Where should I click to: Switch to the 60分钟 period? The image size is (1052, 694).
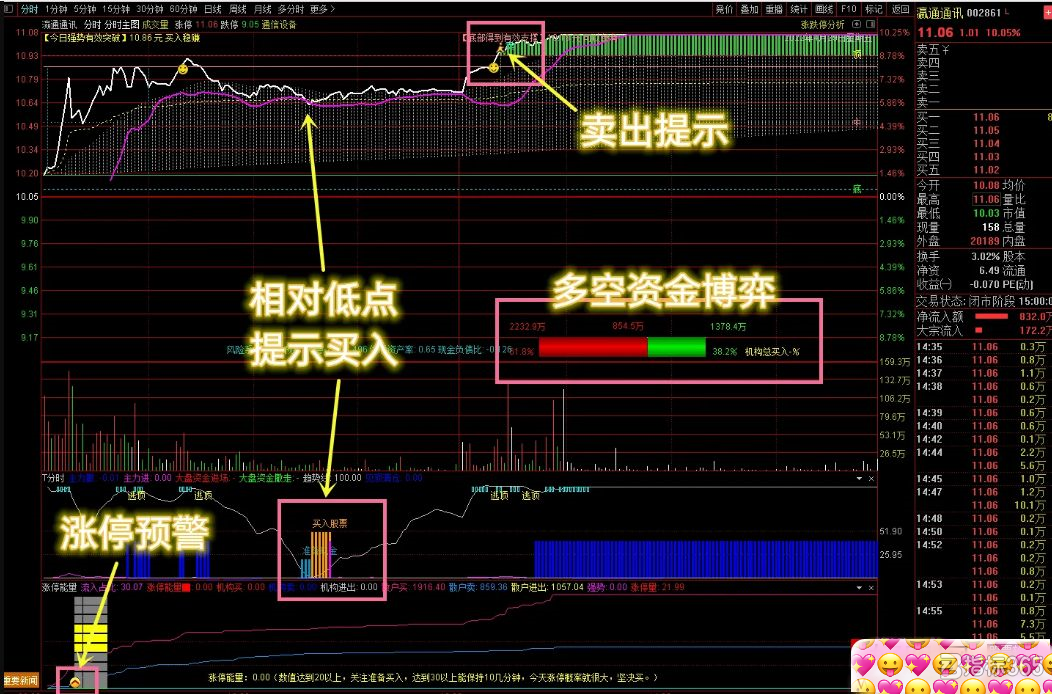(182, 9)
